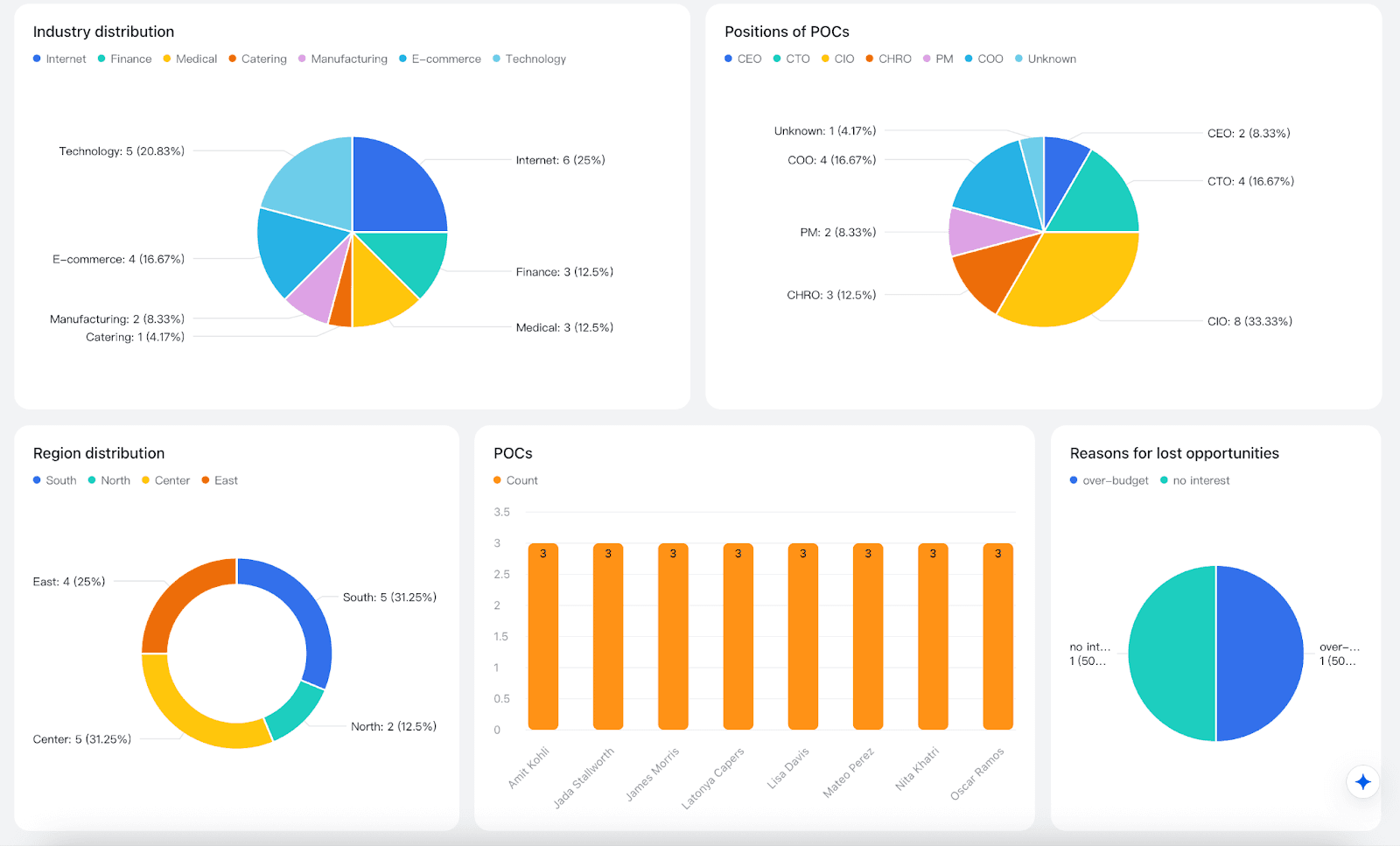
Task: Click the 'North: 2 (12.5%)' label
Action: coord(394,726)
